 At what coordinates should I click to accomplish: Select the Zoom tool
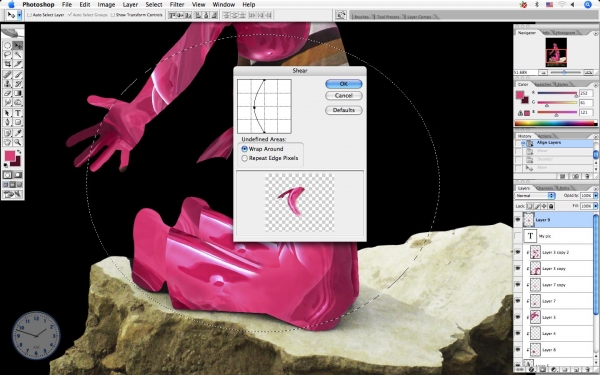pos(18,142)
